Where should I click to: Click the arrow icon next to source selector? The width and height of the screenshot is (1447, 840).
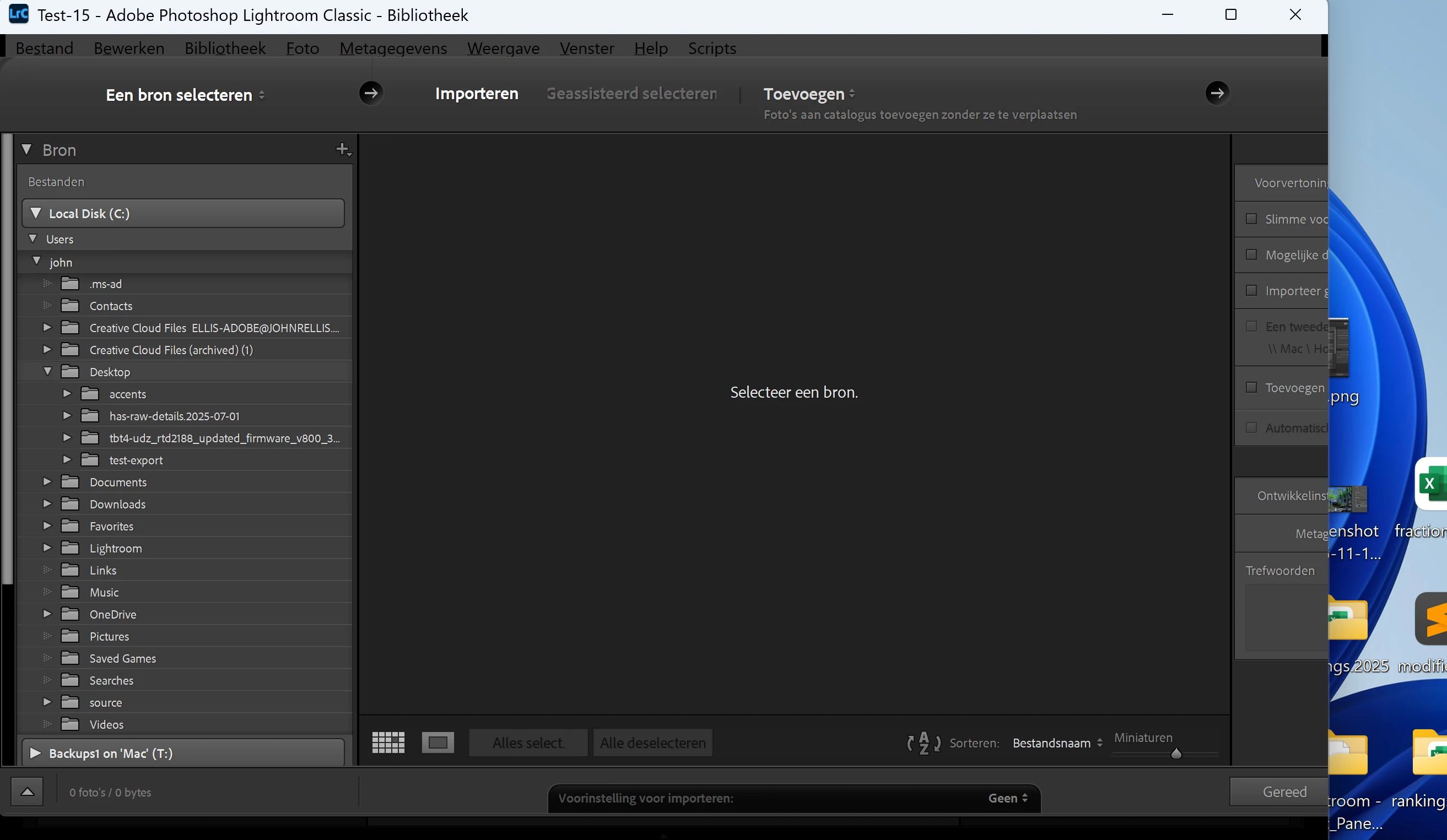(371, 93)
